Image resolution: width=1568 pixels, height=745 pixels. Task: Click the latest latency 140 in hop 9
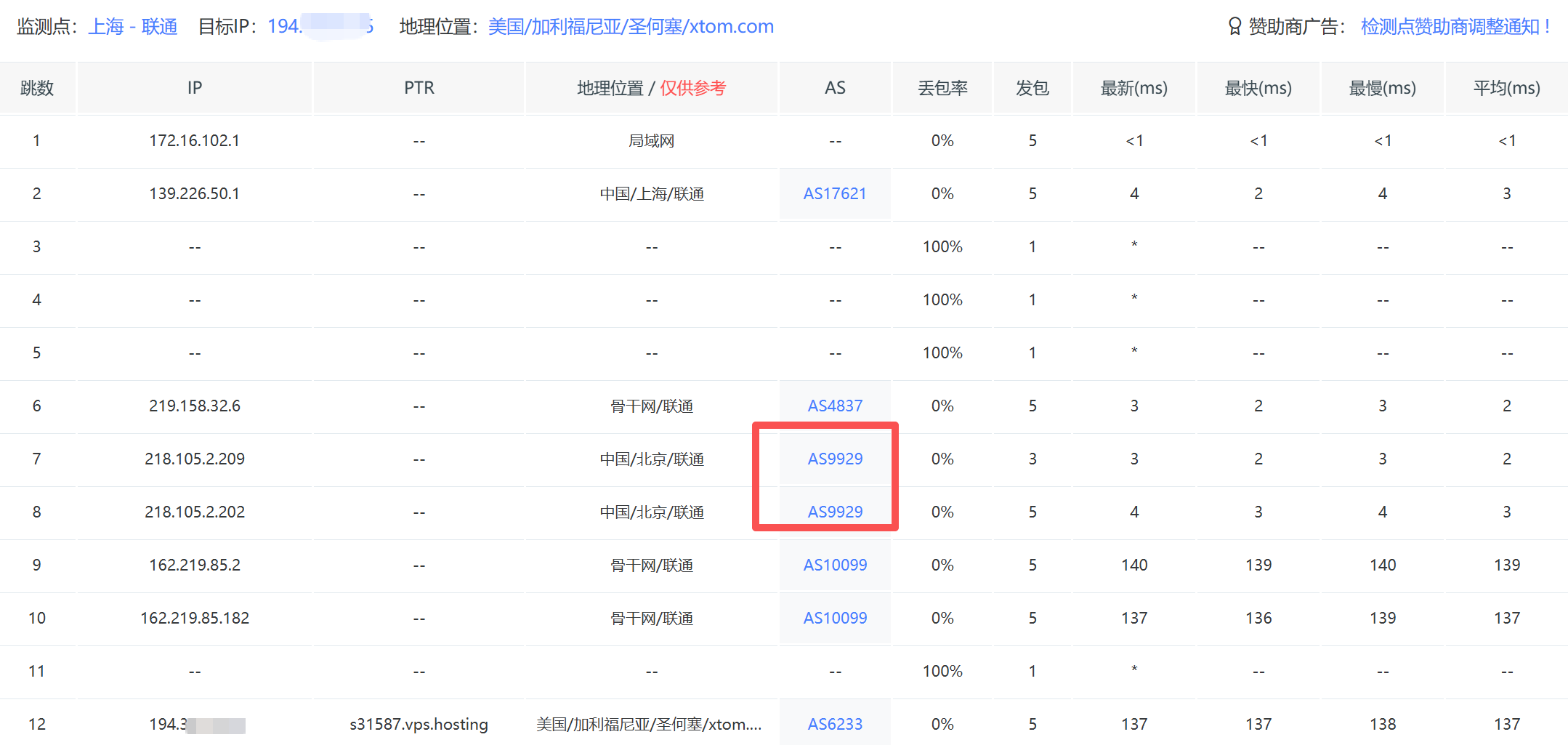(1134, 565)
